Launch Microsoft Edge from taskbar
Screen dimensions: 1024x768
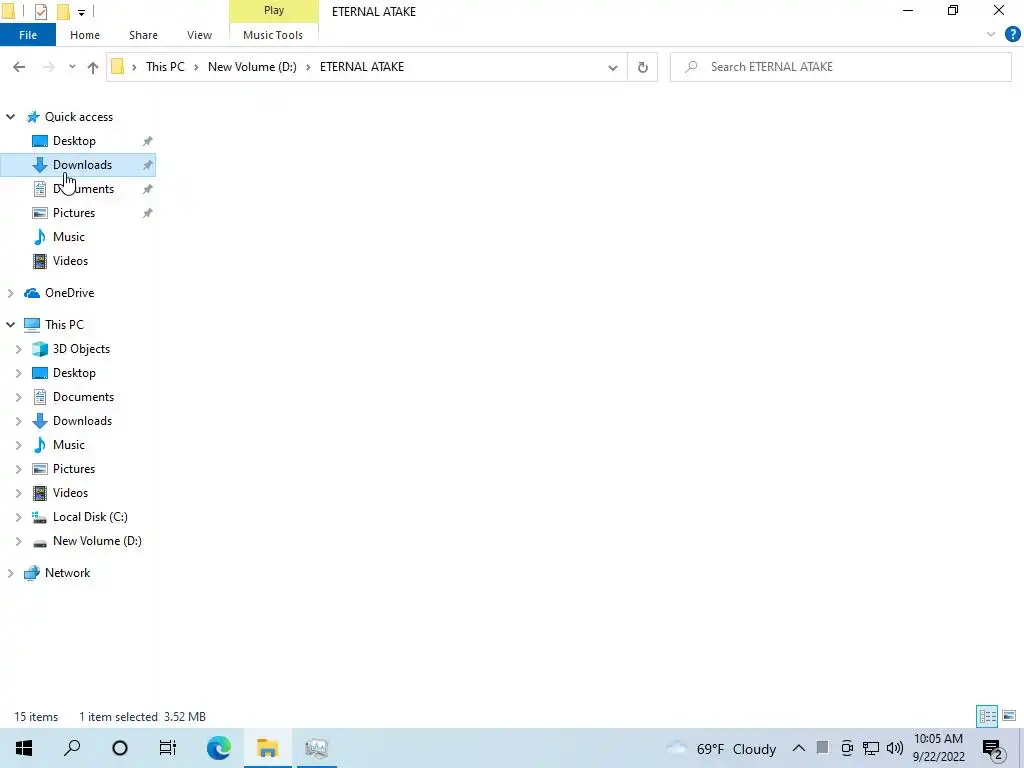coord(219,748)
